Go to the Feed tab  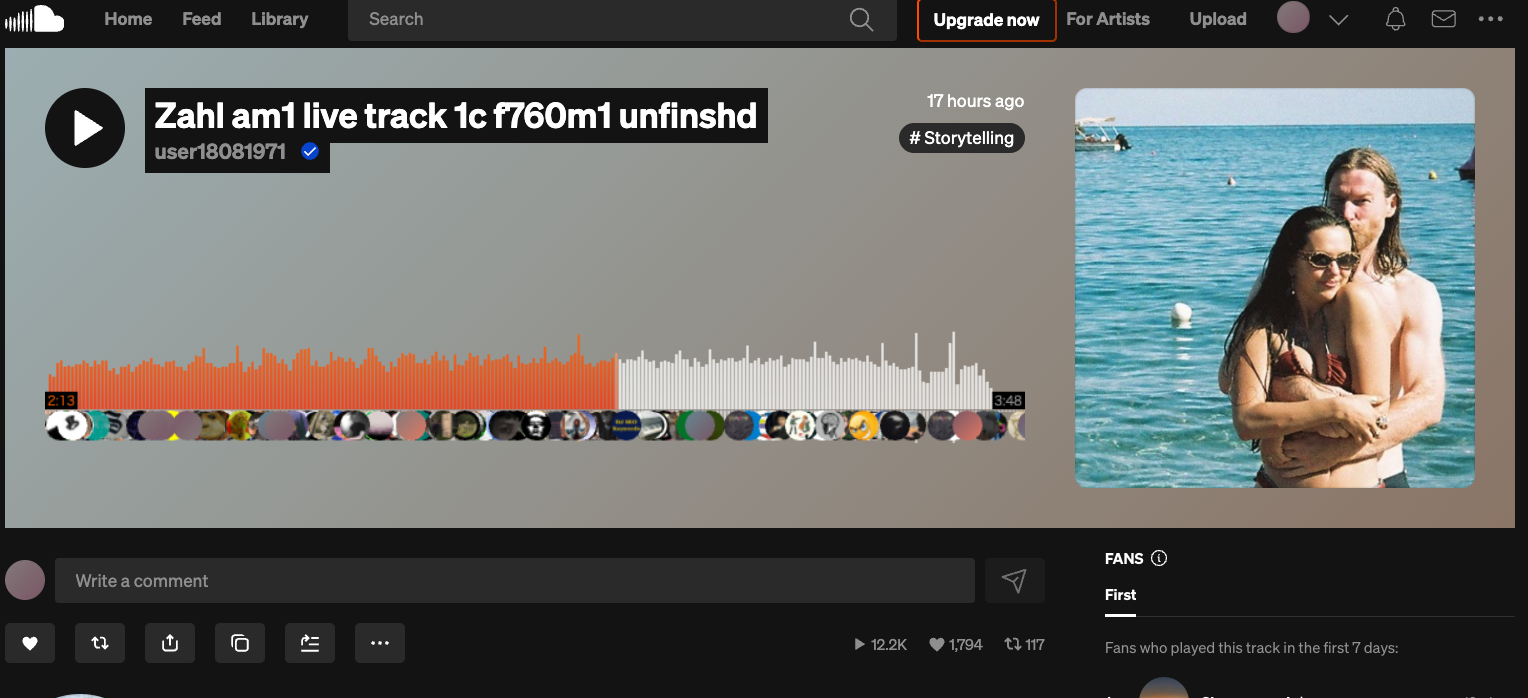coord(201,19)
